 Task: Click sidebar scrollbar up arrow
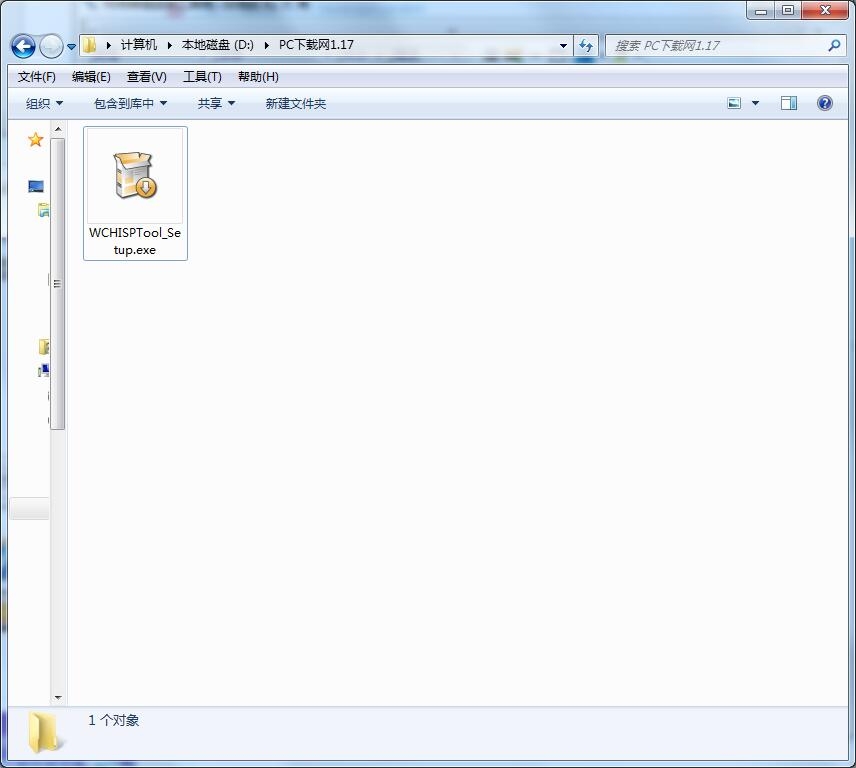tap(58, 129)
